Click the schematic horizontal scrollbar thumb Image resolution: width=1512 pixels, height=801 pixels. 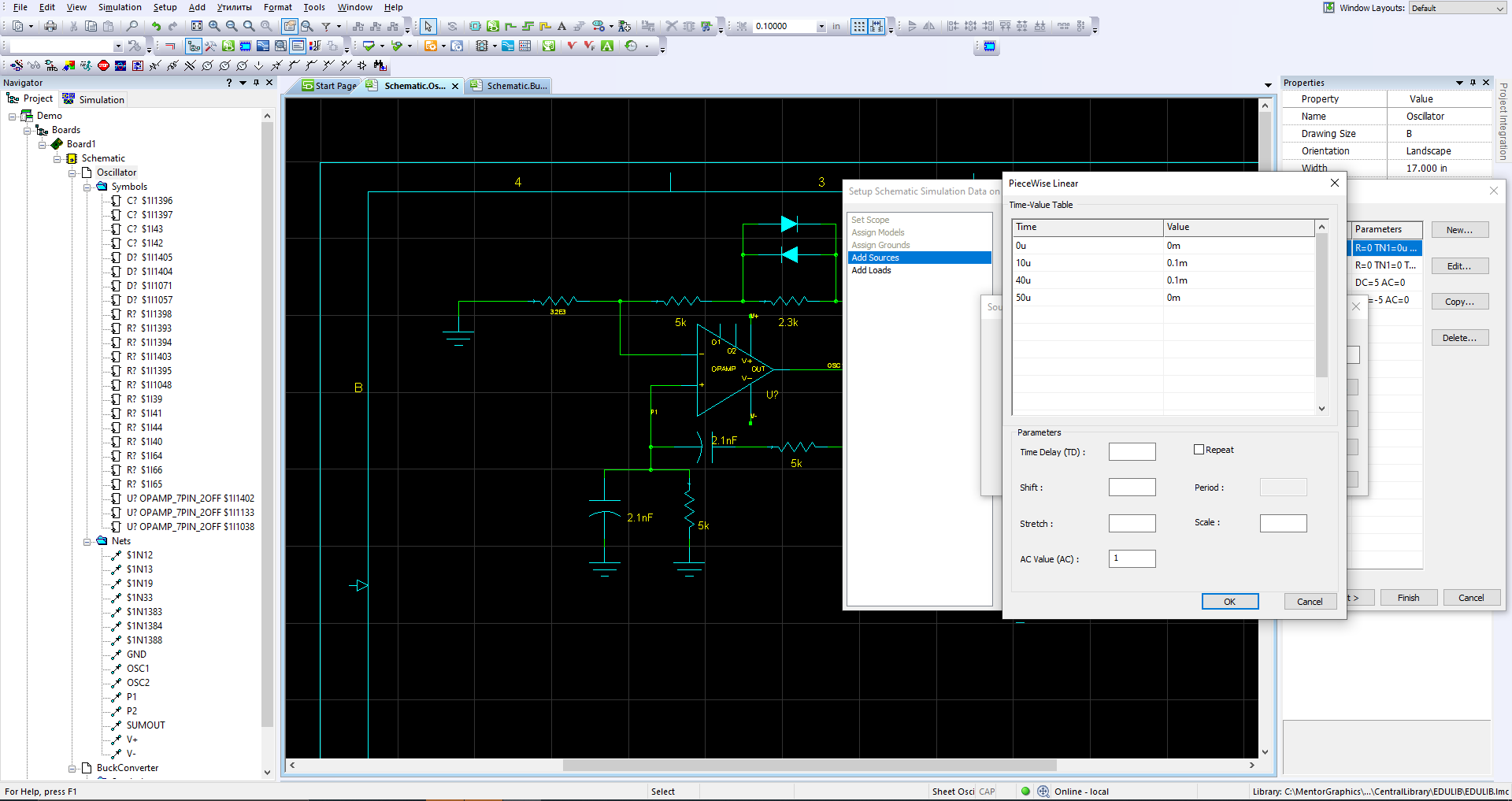[809, 765]
